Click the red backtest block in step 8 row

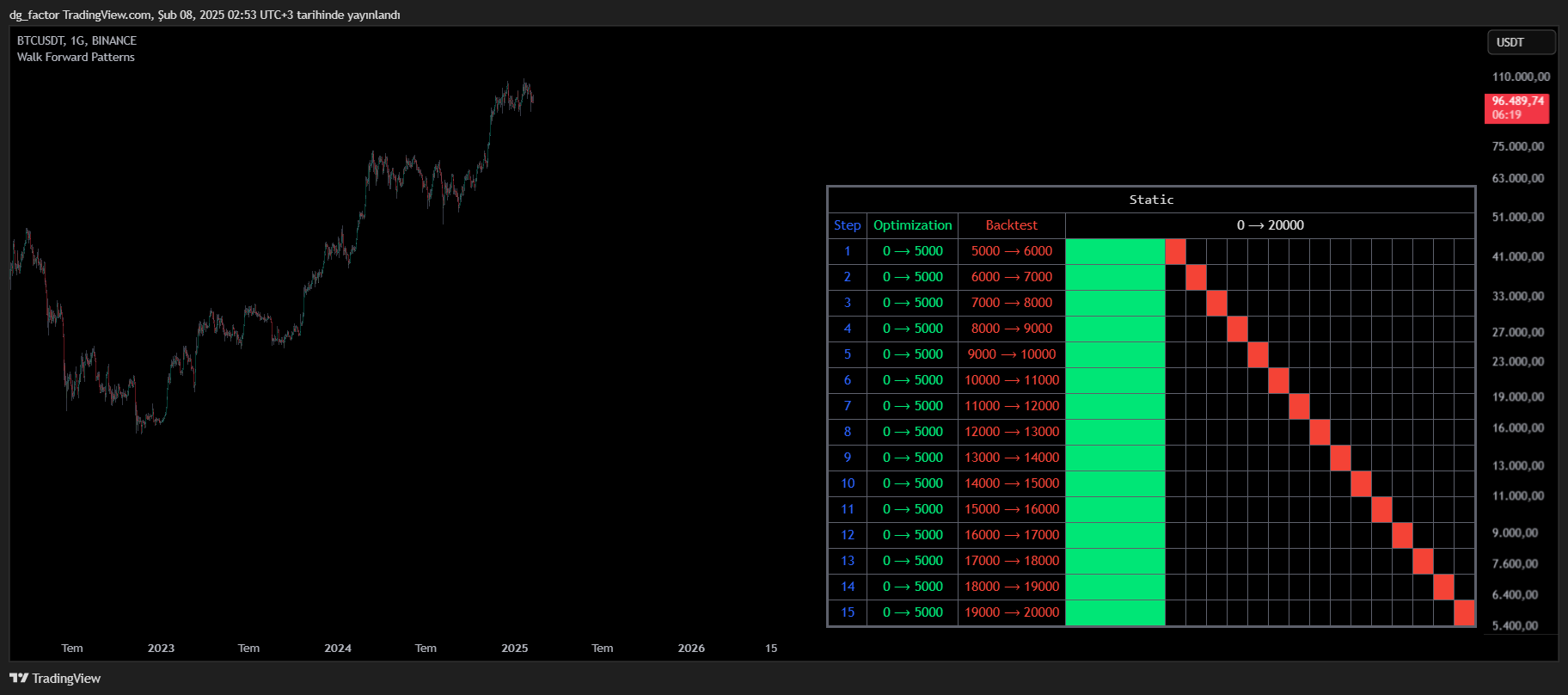coord(1320,432)
